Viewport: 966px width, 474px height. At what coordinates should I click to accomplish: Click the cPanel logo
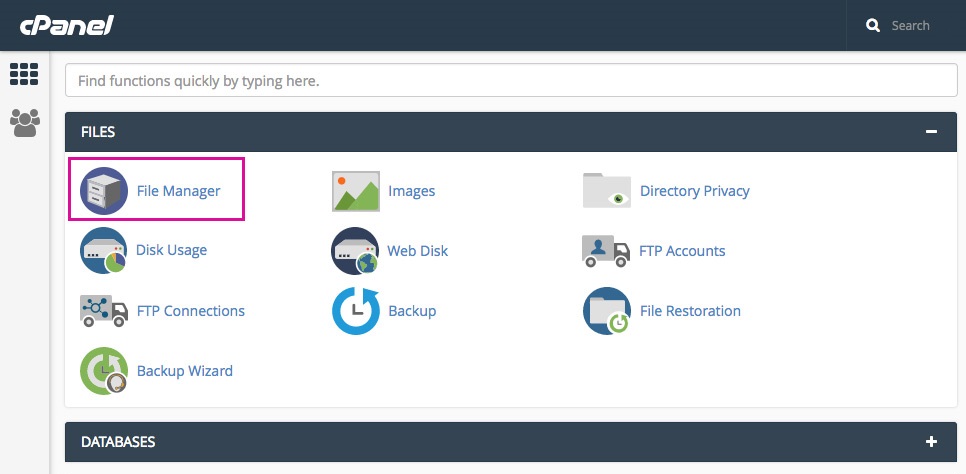click(x=67, y=25)
